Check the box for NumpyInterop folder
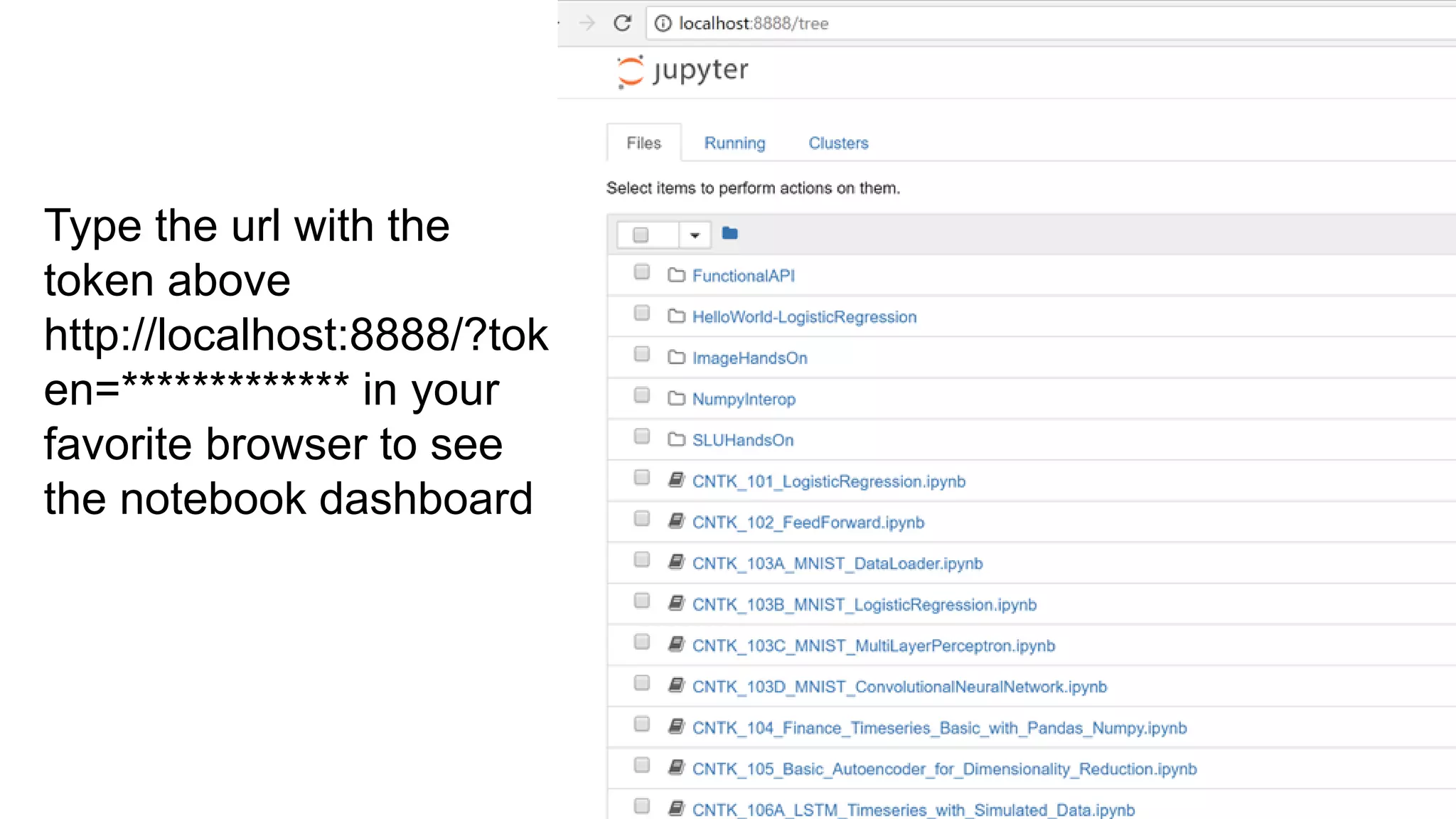 coord(642,395)
